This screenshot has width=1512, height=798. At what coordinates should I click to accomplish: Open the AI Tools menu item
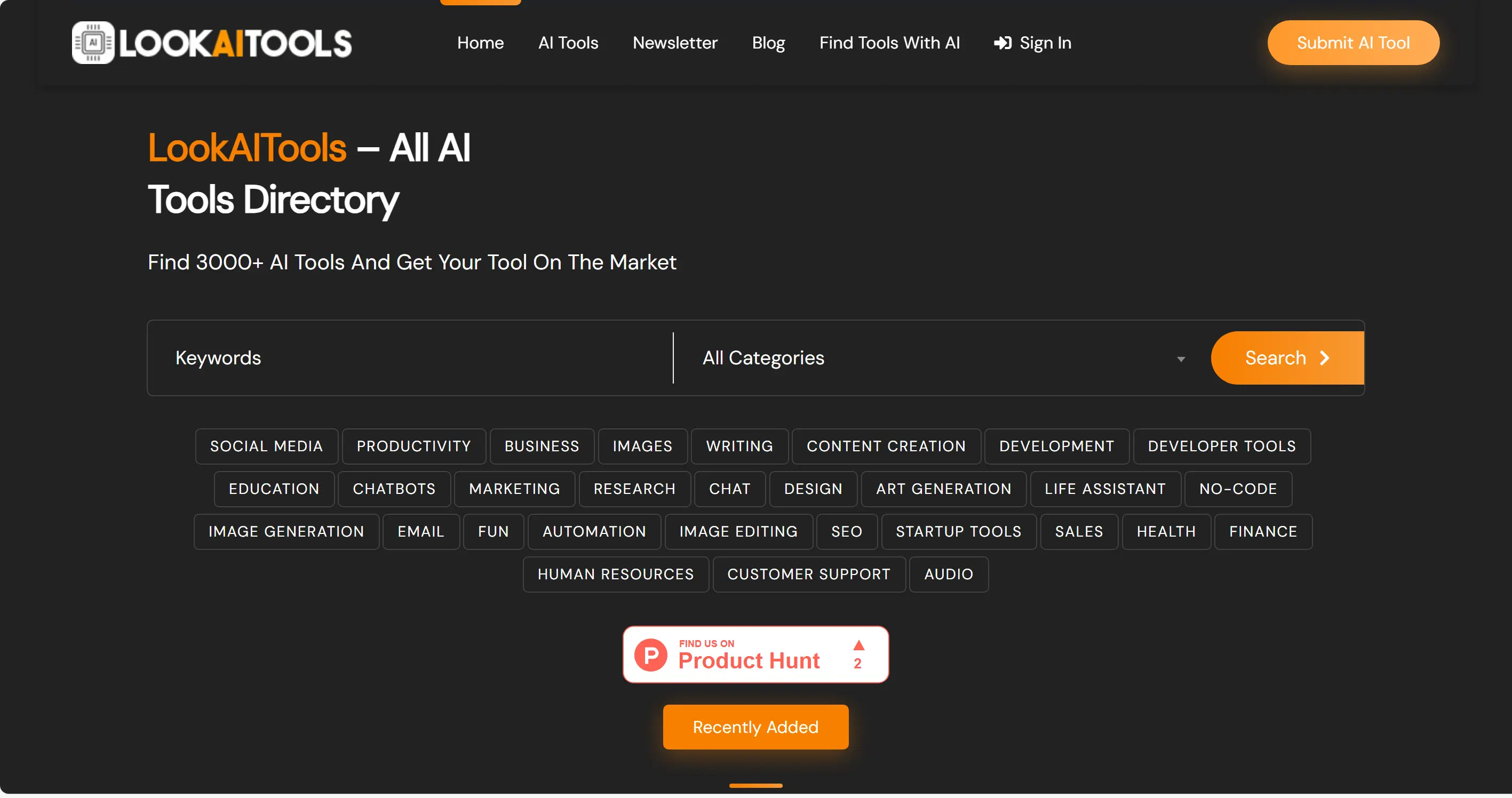tap(568, 43)
